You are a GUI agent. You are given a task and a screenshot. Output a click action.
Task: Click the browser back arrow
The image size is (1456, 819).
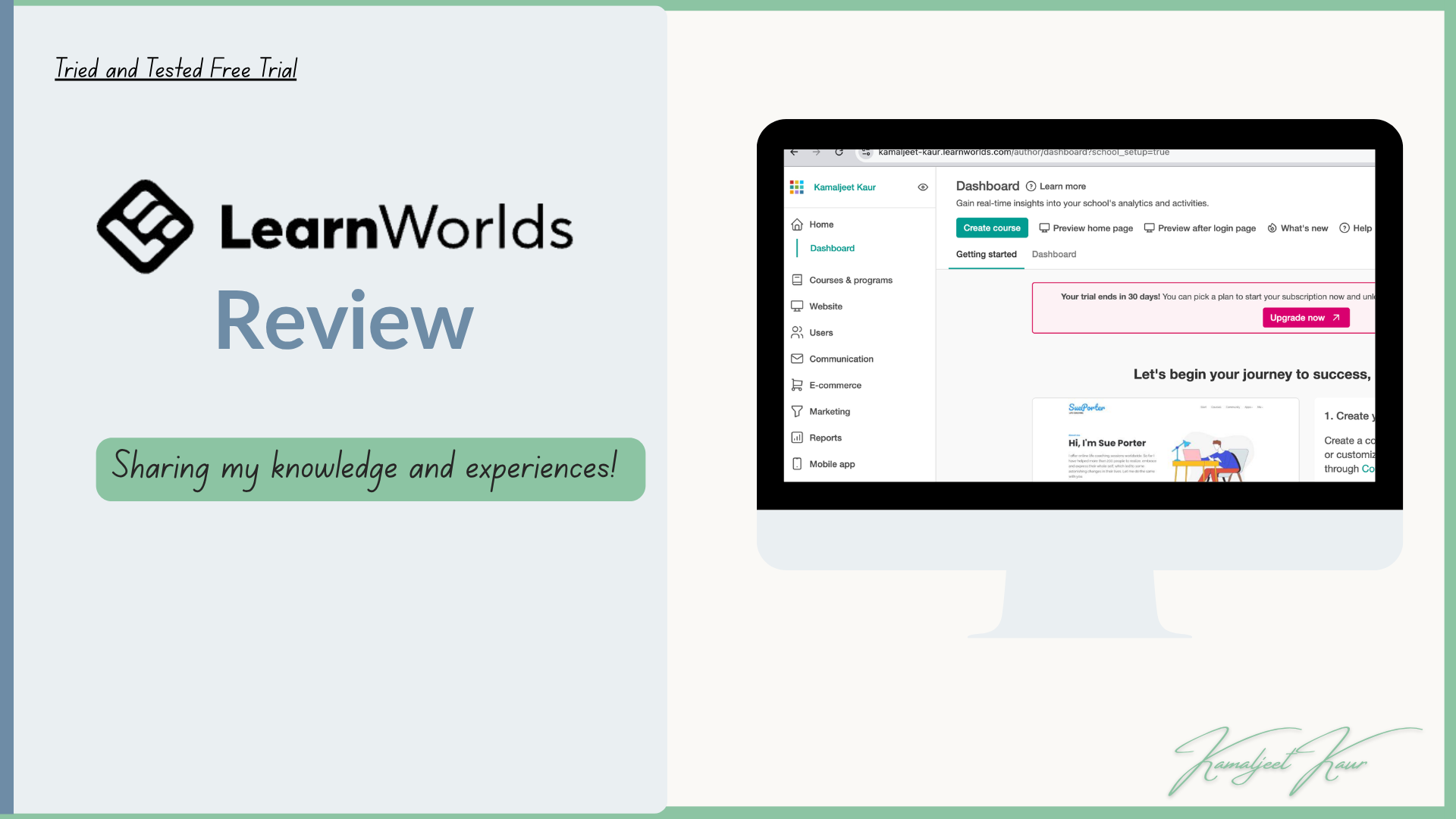pyautogui.click(x=794, y=152)
